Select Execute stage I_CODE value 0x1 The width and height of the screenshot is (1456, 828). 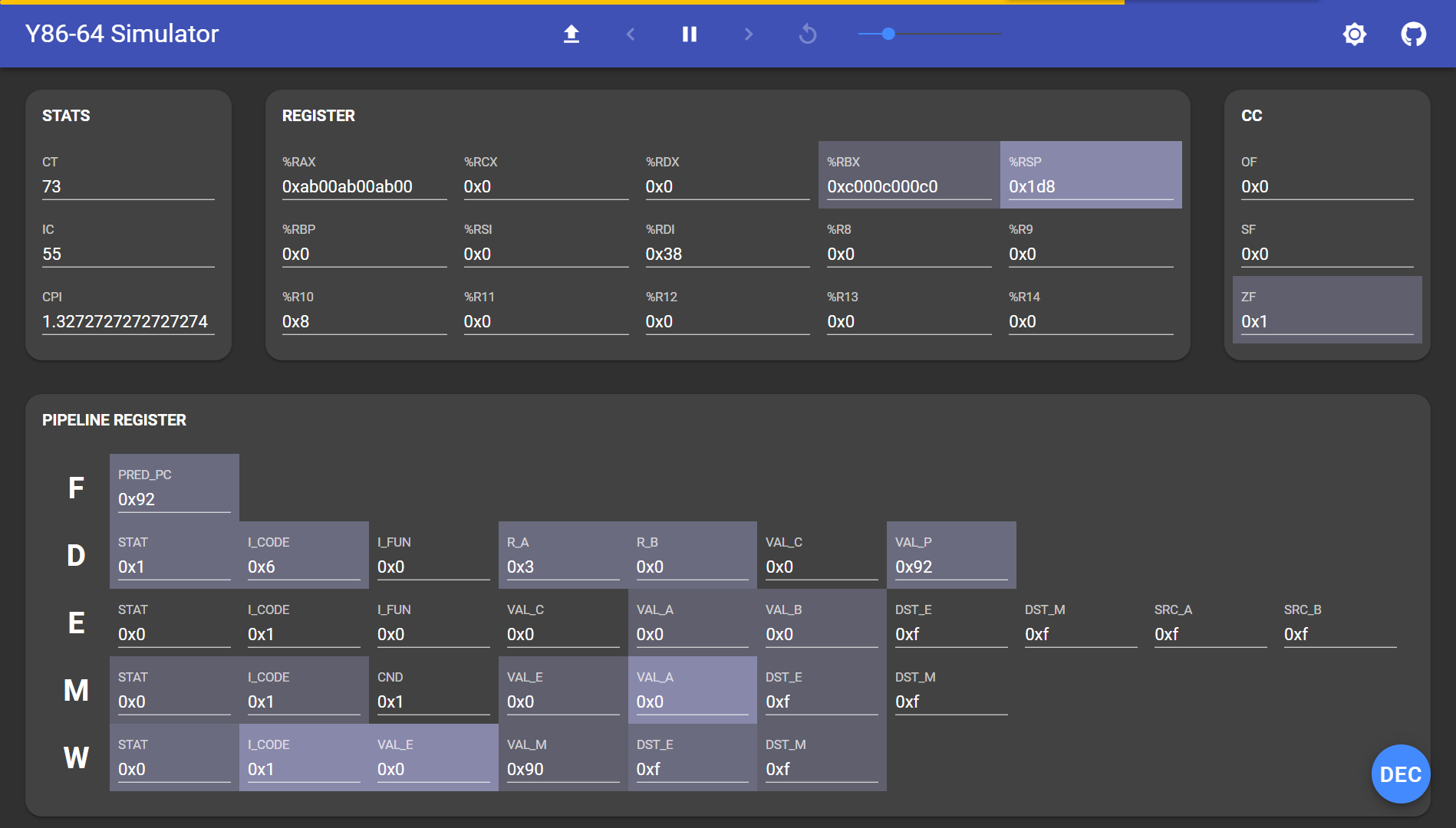coord(304,635)
